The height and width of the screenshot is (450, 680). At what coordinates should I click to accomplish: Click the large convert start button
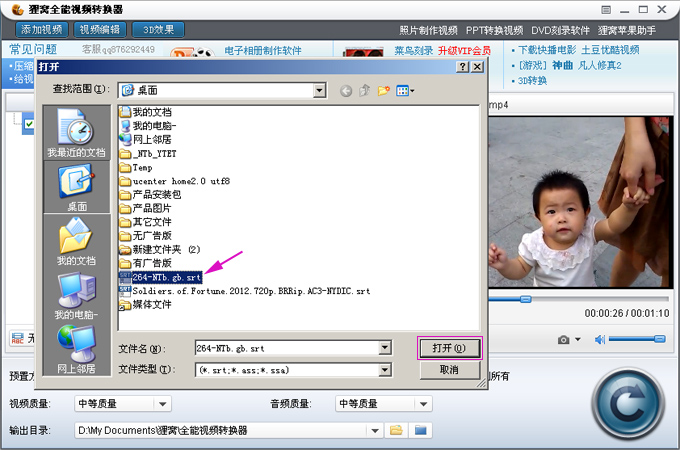tap(628, 404)
